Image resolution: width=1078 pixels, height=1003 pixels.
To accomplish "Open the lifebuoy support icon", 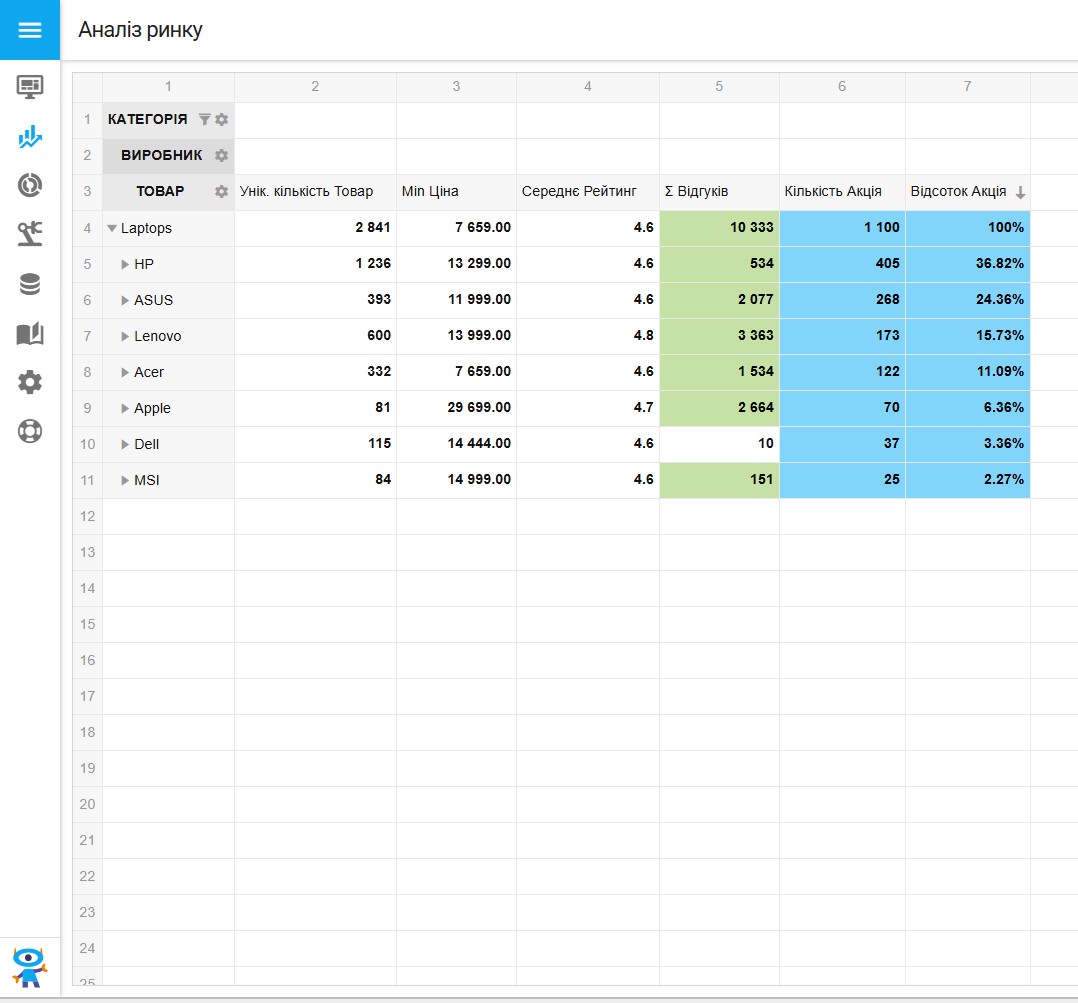I will [30, 431].
